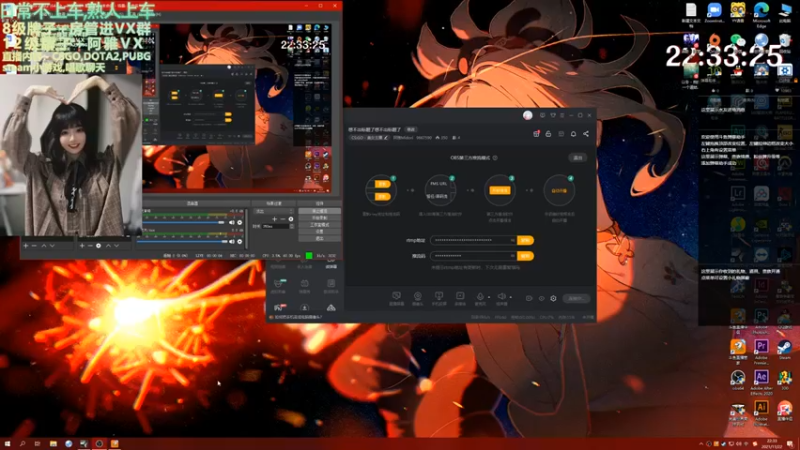The width and height of the screenshot is (800, 450).
Task: Open settings gear of second mixer channel
Action: [x=239, y=241]
